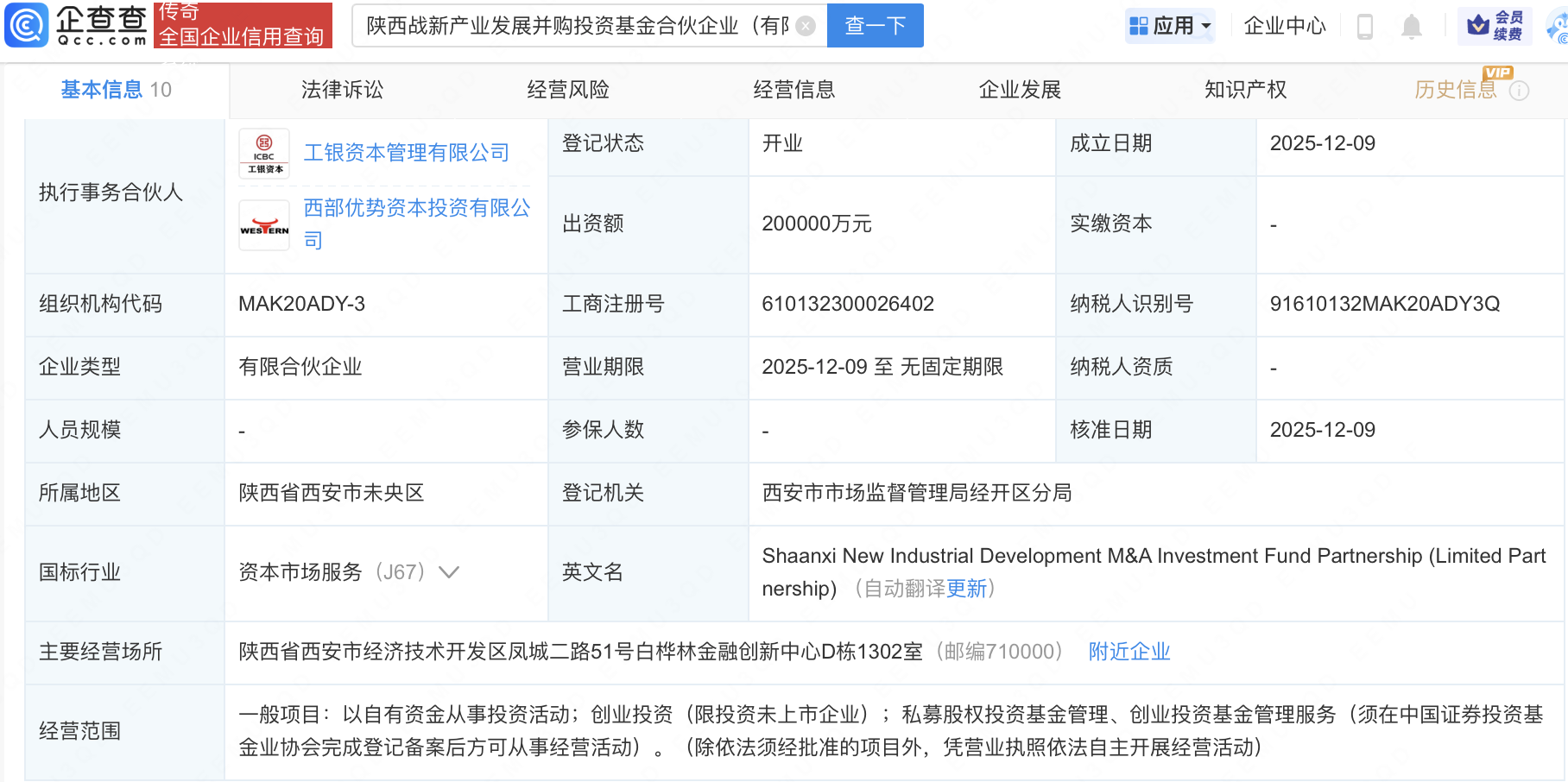Click the Western capital company logo

[264, 225]
